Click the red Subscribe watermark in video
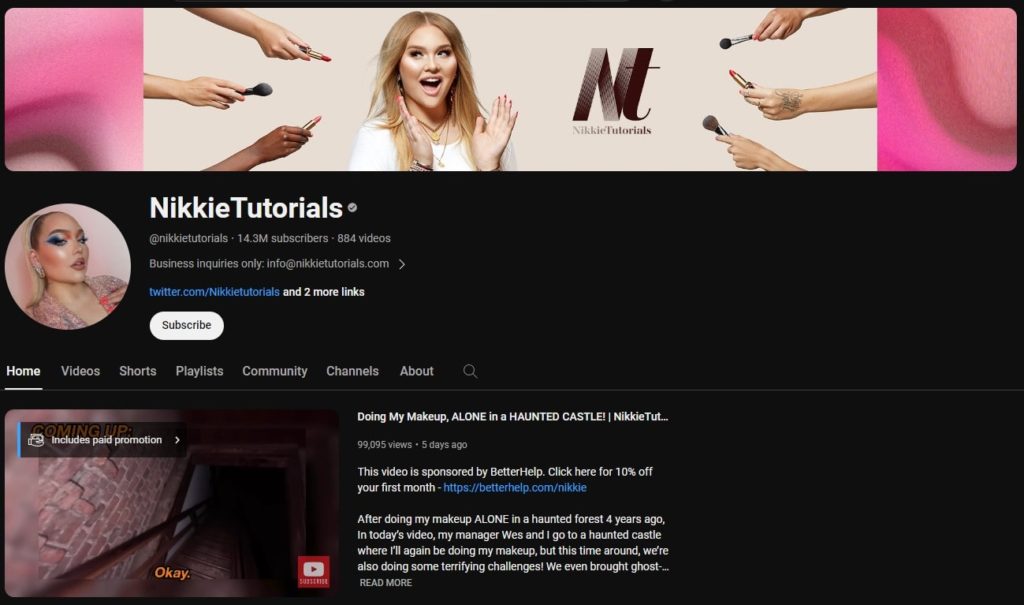This screenshot has width=1024, height=605. click(x=313, y=573)
